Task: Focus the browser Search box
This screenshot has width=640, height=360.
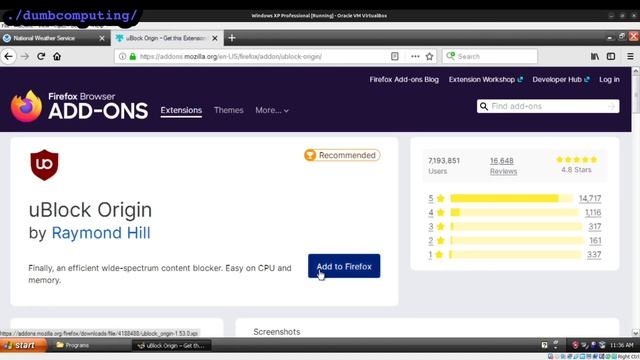Action: click(490, 56)
